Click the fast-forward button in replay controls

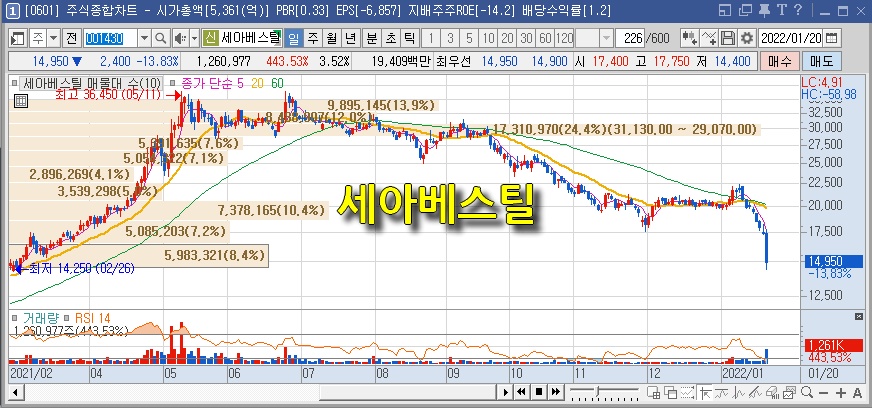pos(556,392)
